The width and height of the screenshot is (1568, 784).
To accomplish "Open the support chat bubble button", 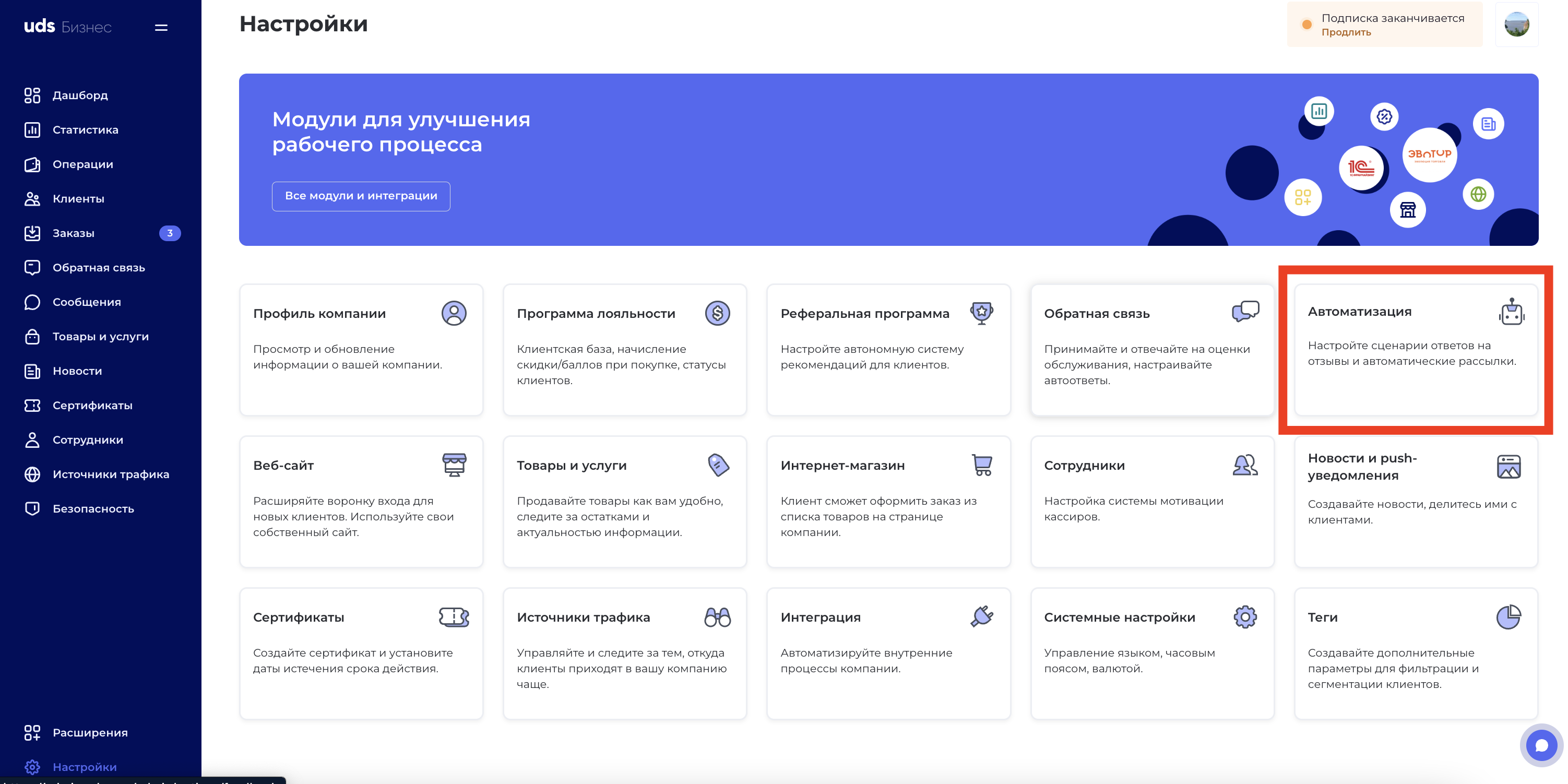I will tap(1541, 745).
